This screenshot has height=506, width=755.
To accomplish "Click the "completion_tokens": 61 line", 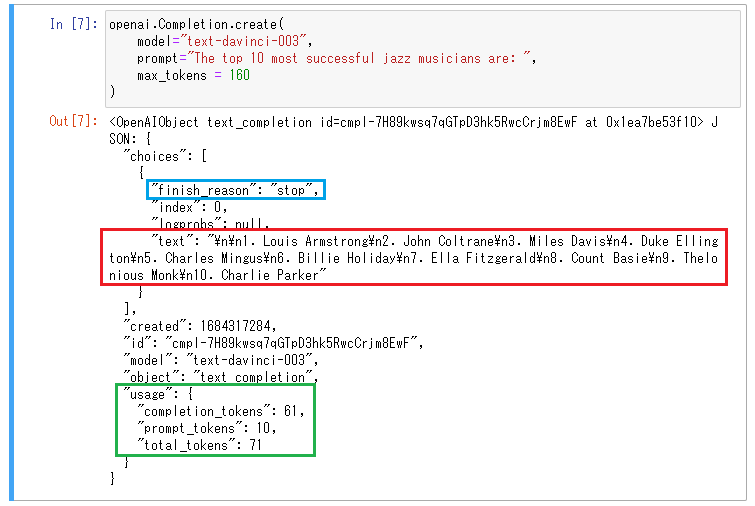I will (x=221, y=411).
